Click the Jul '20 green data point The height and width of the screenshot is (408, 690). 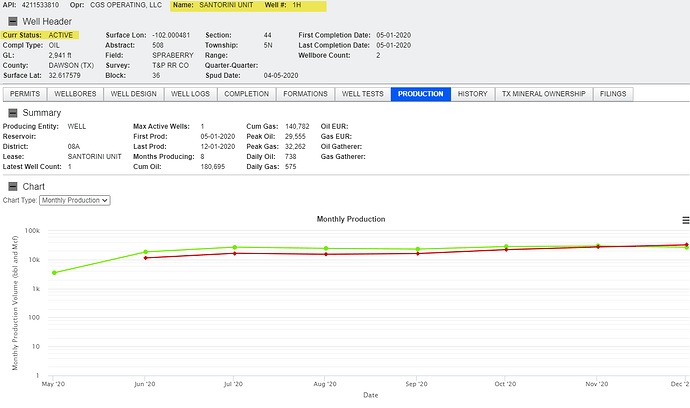click(235, 247)
